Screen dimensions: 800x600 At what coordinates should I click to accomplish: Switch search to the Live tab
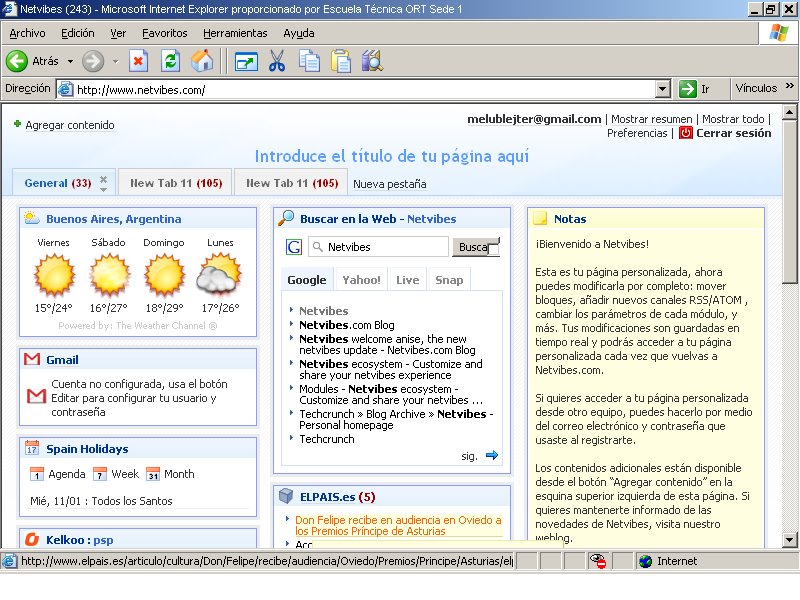[408, 280]
